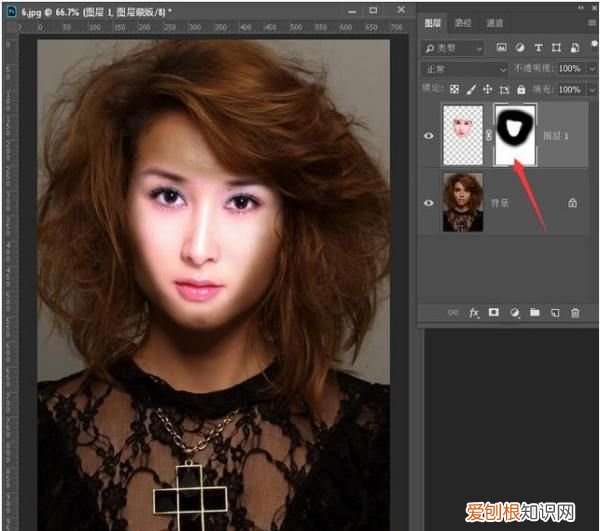
Task: Lock transparent pixels icon
Action: pyautogui.click(x=453, y=89)
